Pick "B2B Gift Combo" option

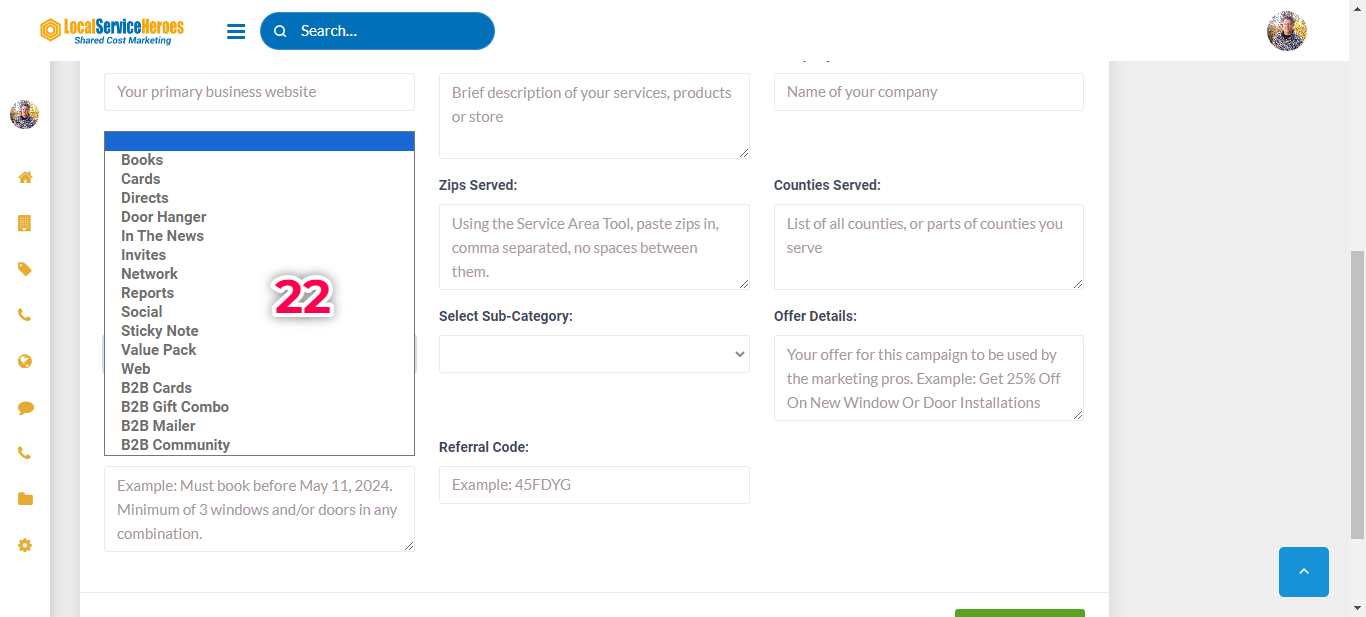tap(175, 407)
